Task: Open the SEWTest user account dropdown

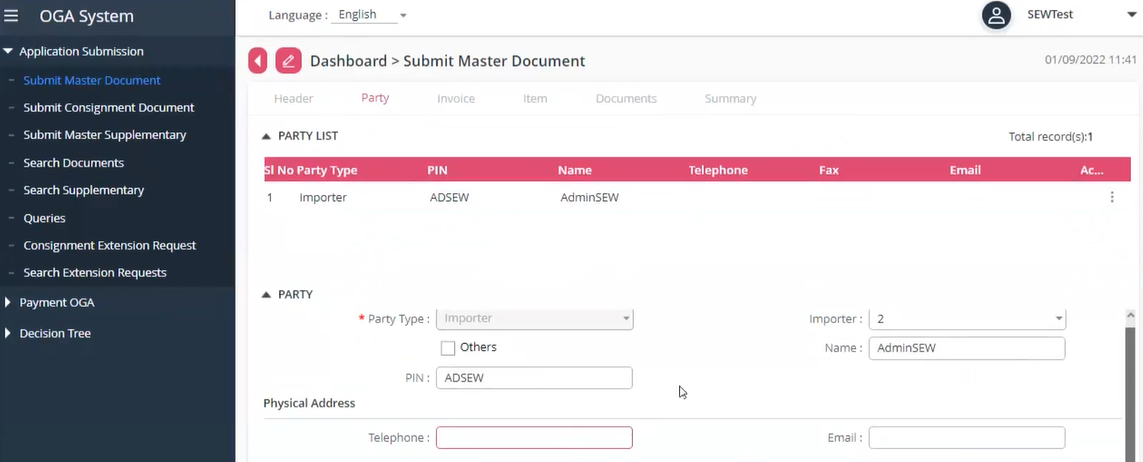Action: [x=1118, y=15]
